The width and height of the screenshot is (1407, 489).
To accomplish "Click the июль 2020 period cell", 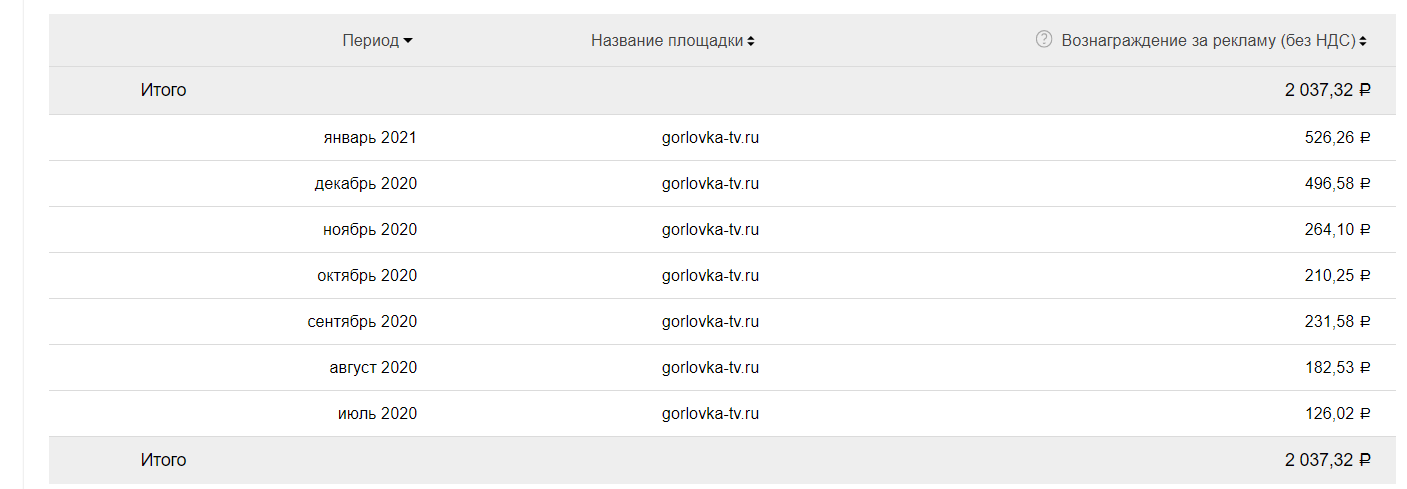I will [377, 414].
